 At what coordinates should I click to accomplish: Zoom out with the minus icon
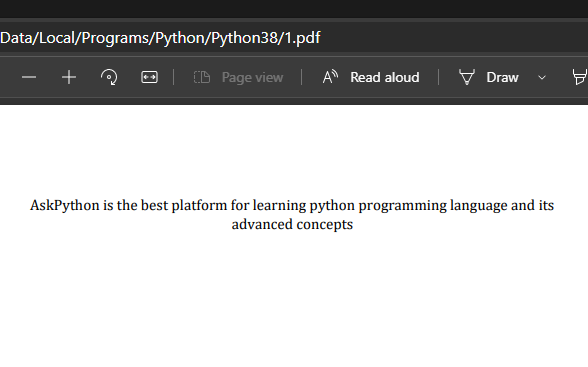(29, 78)
